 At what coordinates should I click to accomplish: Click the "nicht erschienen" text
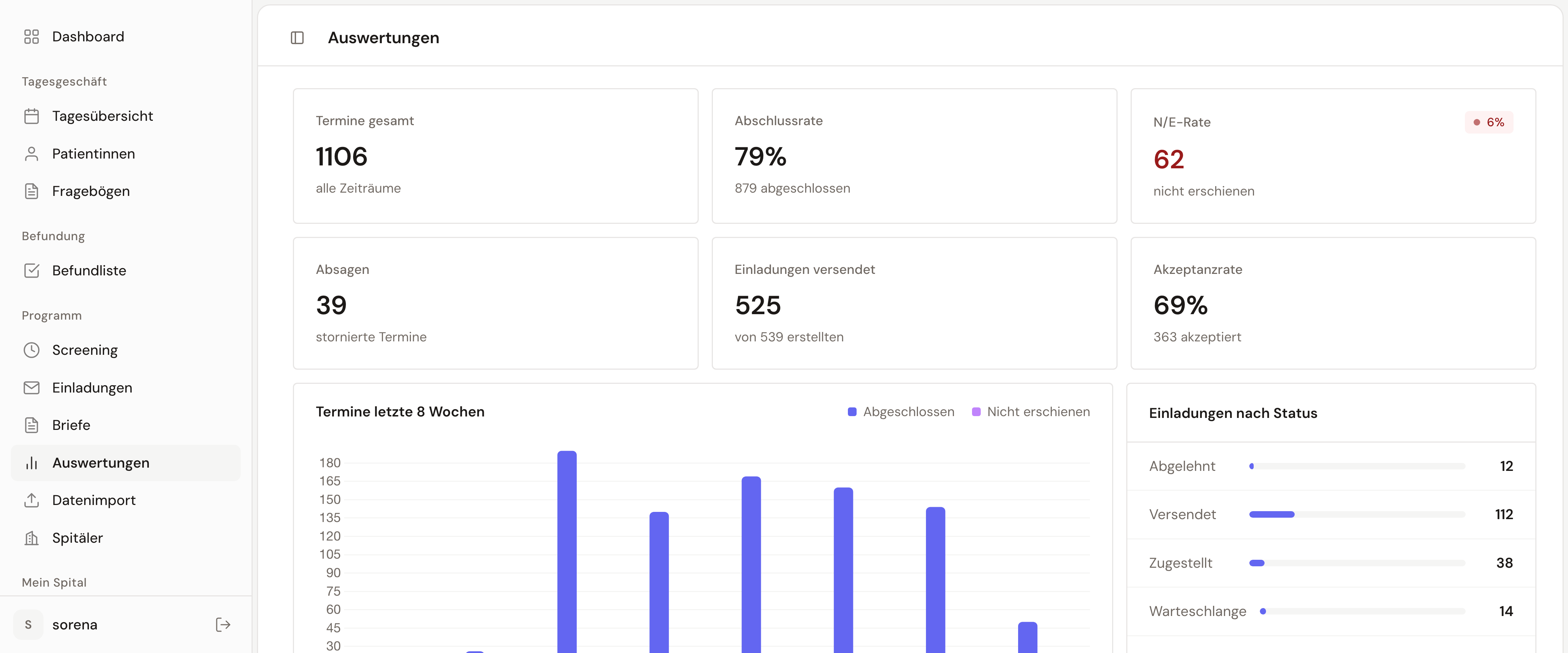1203,192
